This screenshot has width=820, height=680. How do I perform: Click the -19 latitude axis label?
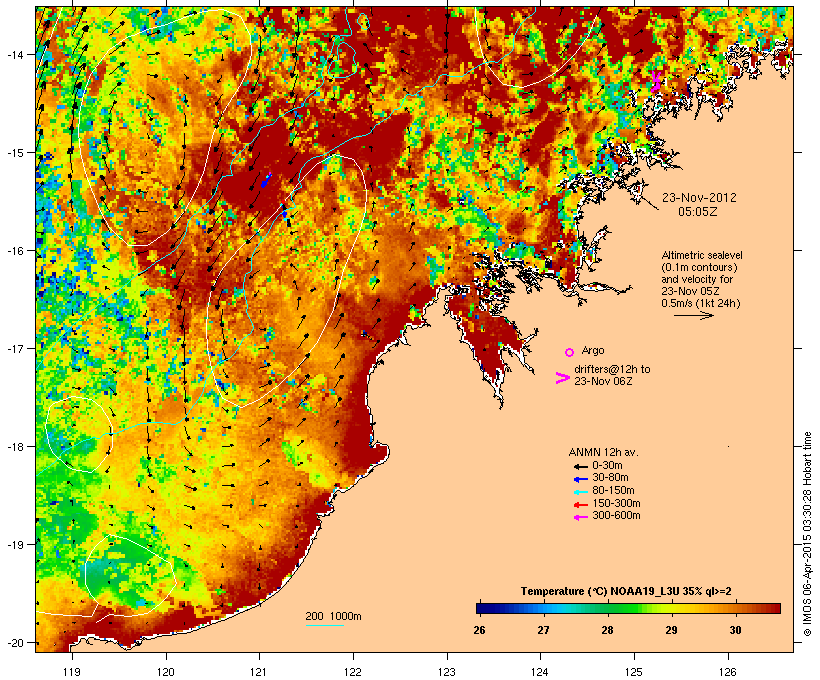[14, 545]
